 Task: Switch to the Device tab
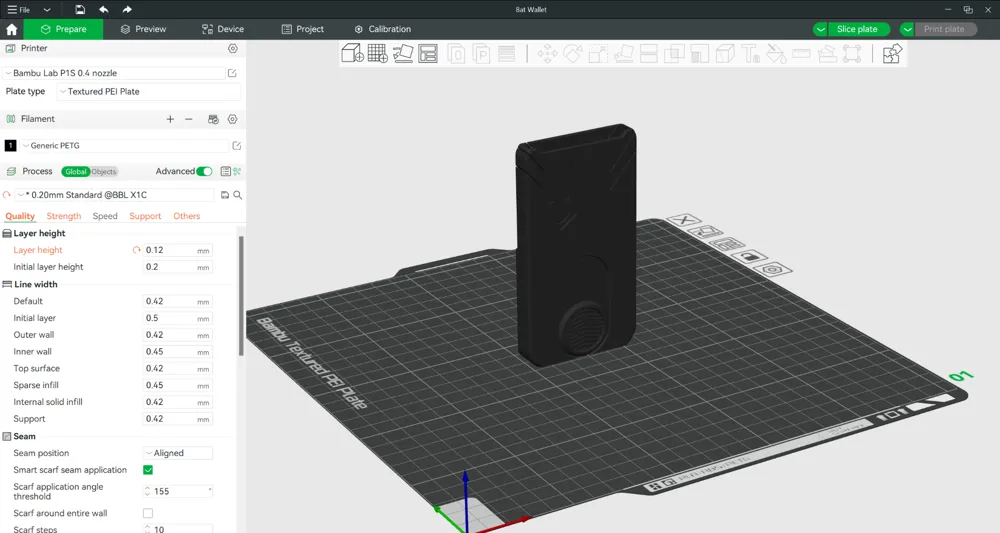(x=223, y=29)
